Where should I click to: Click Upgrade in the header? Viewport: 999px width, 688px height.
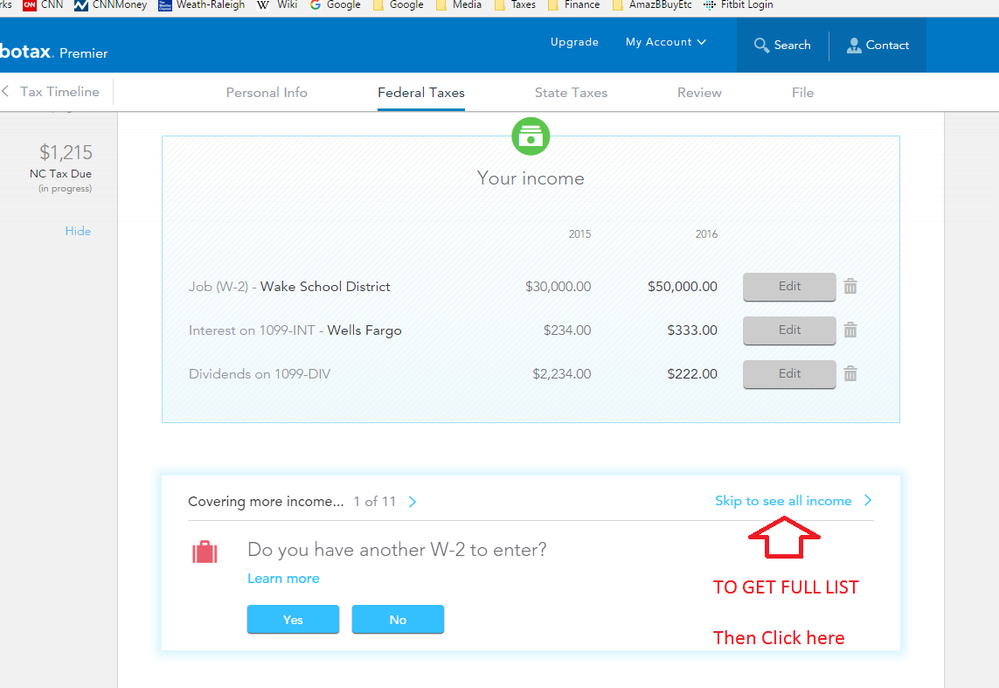pyautogui.click(x=574, y=42)
